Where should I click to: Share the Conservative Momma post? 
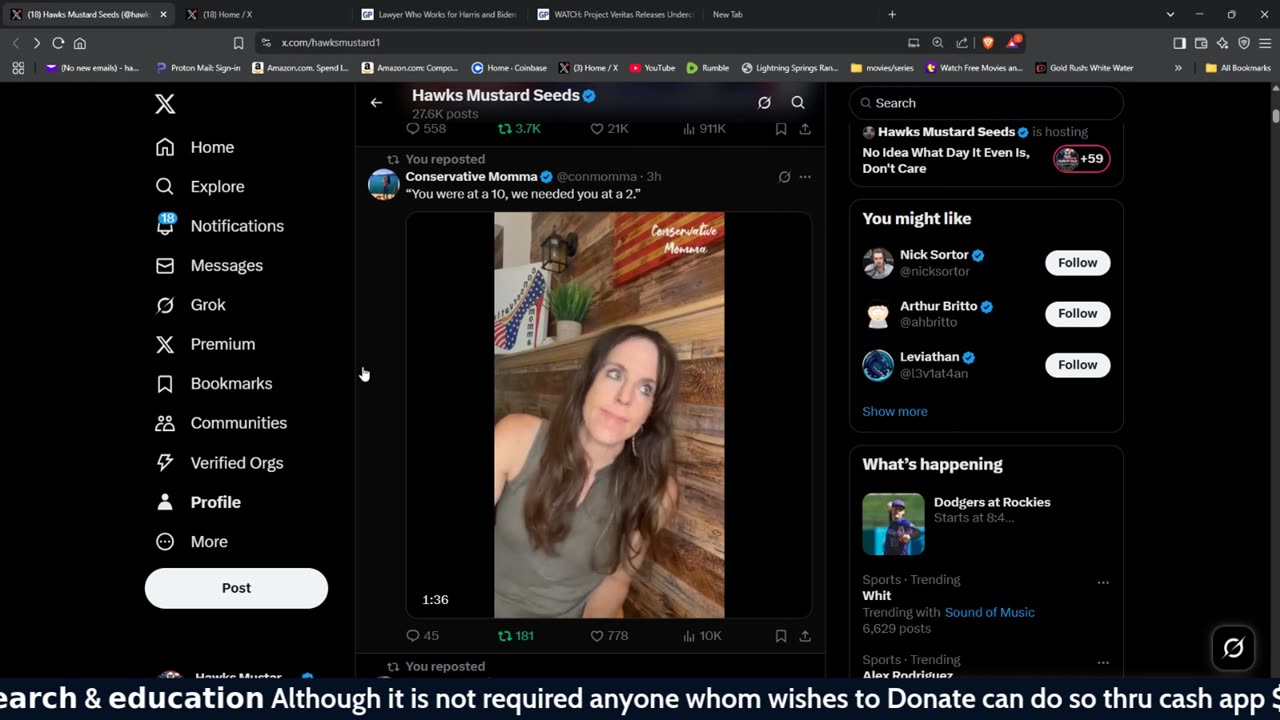(805, 636)
